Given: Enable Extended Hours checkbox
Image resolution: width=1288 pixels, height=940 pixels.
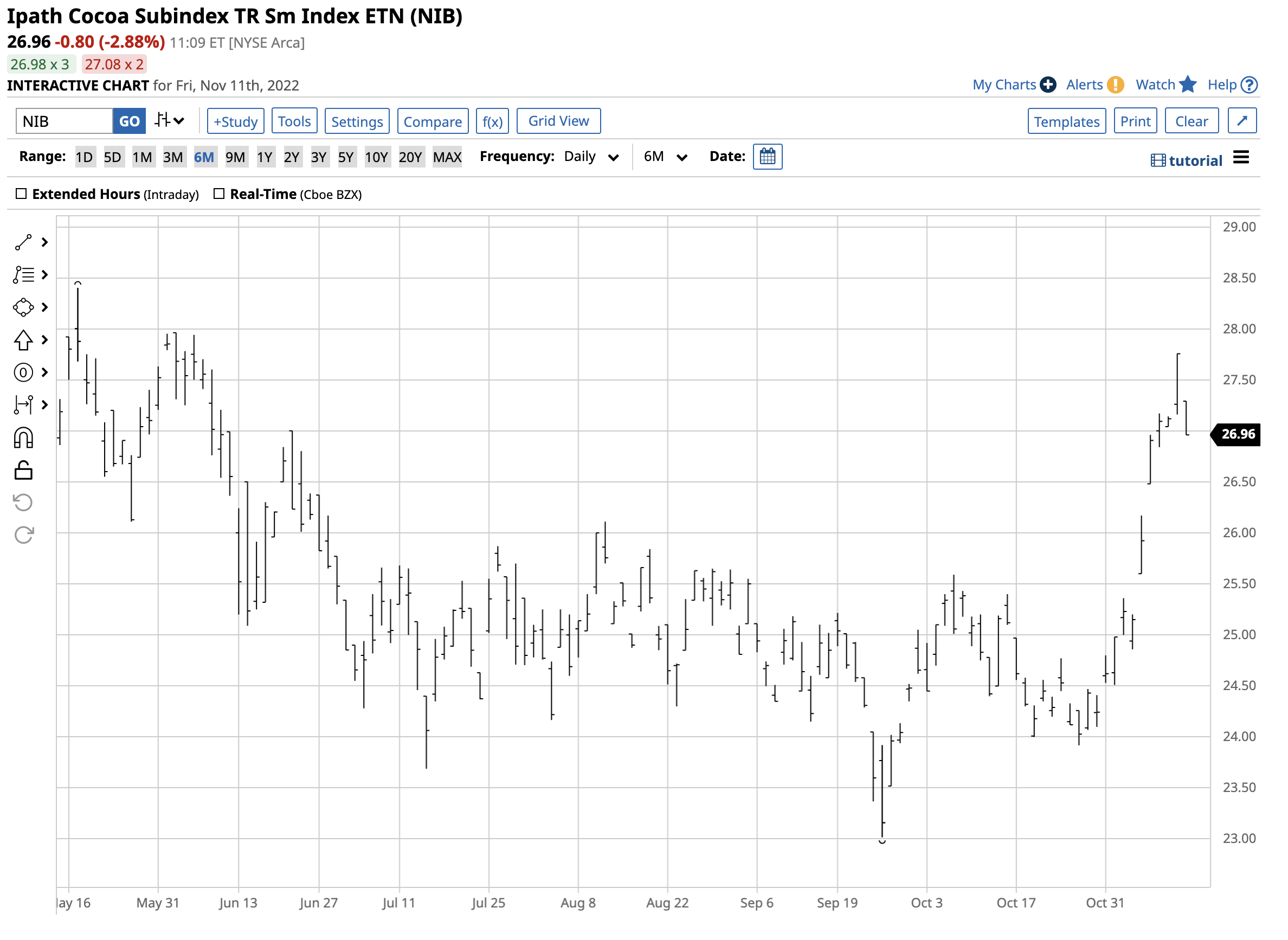Looking at the screenshot, I should point(21,194).
